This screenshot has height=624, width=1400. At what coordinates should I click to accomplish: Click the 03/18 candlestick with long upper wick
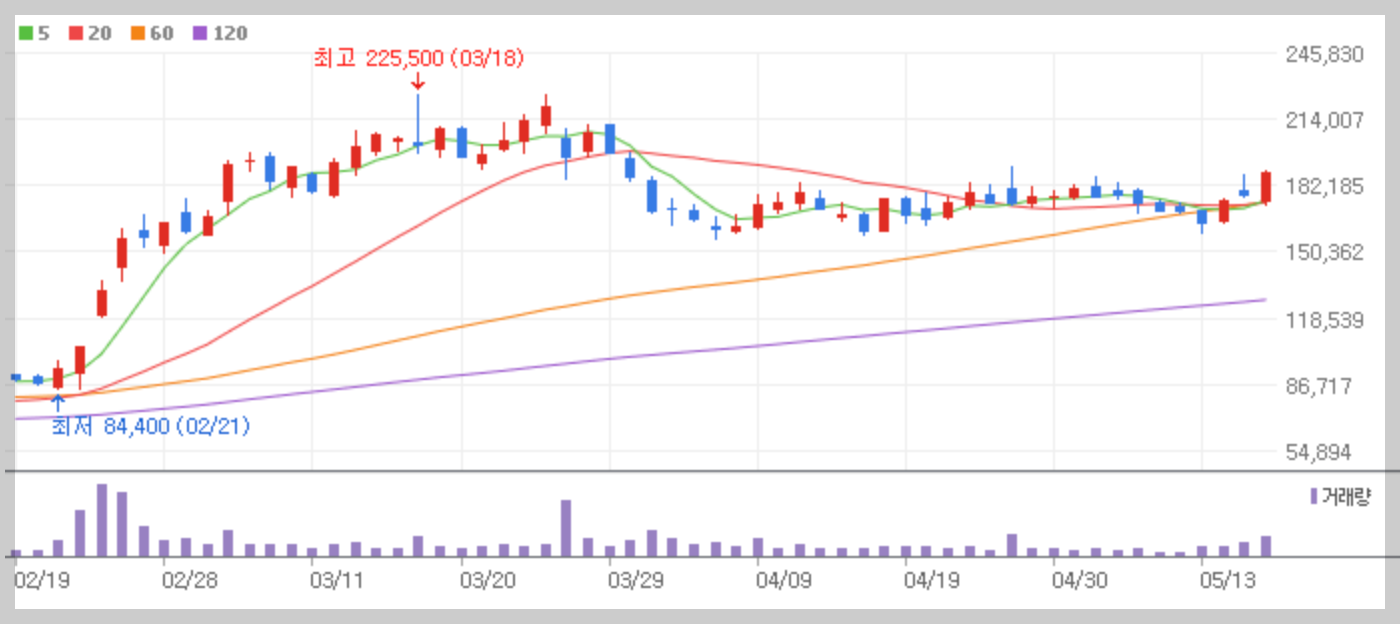click(418, 123)
